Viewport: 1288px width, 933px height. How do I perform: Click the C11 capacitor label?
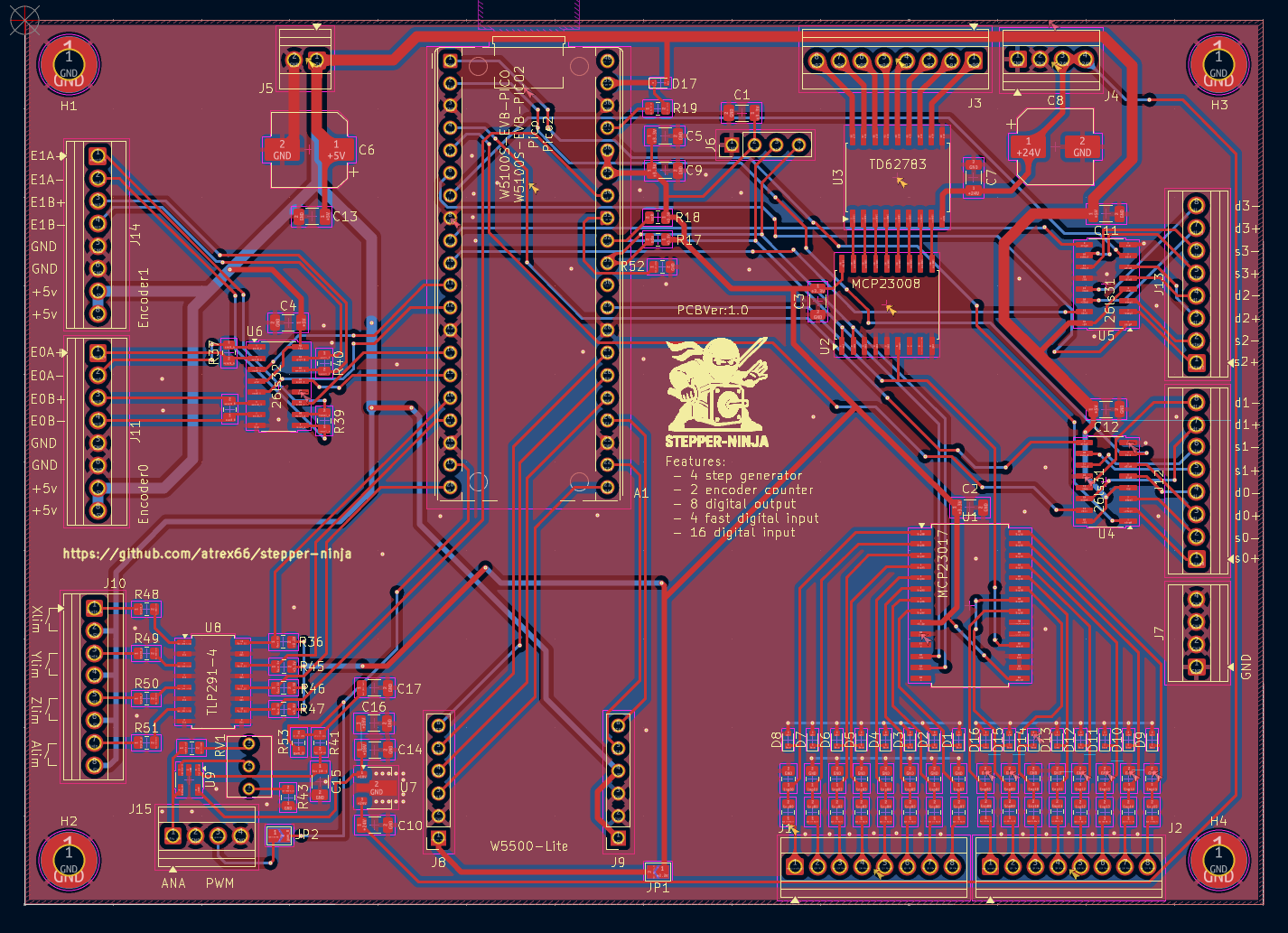[1106, 230]
